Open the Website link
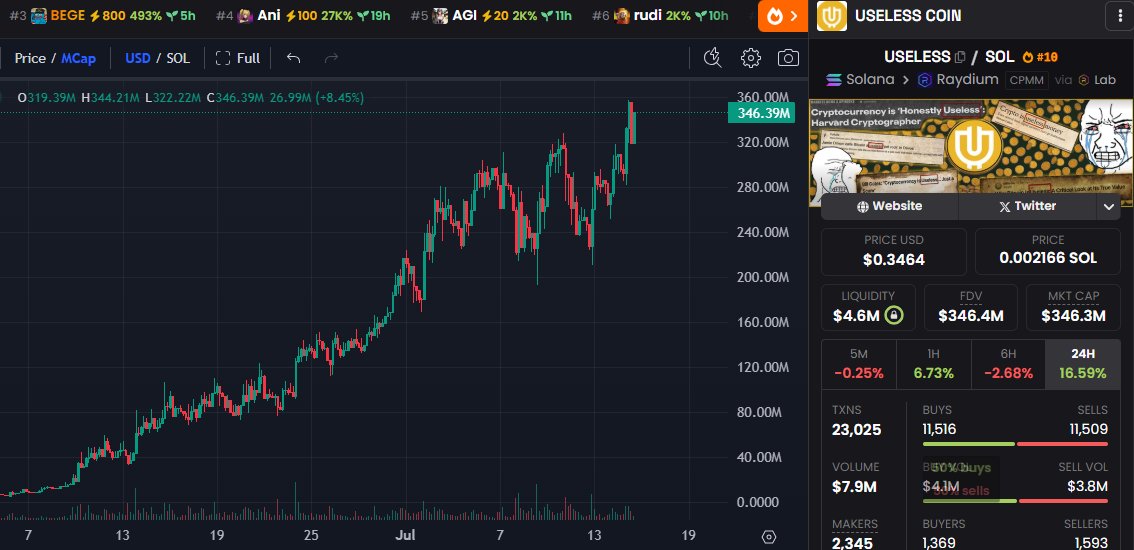1134x550 pixels. [x=889, y=206]
